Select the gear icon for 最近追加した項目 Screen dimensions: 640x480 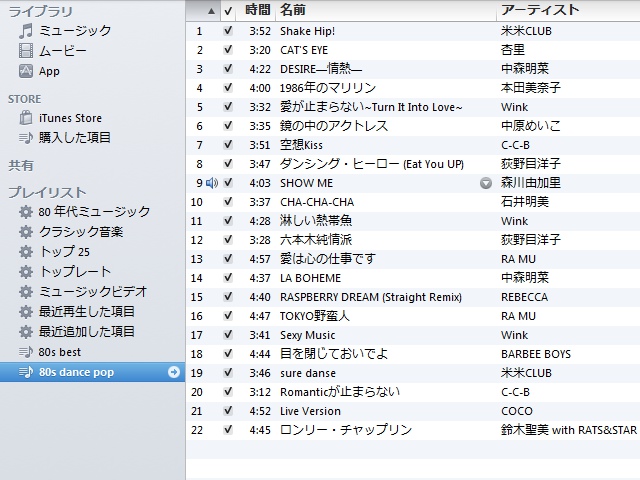tap(26, 332)
